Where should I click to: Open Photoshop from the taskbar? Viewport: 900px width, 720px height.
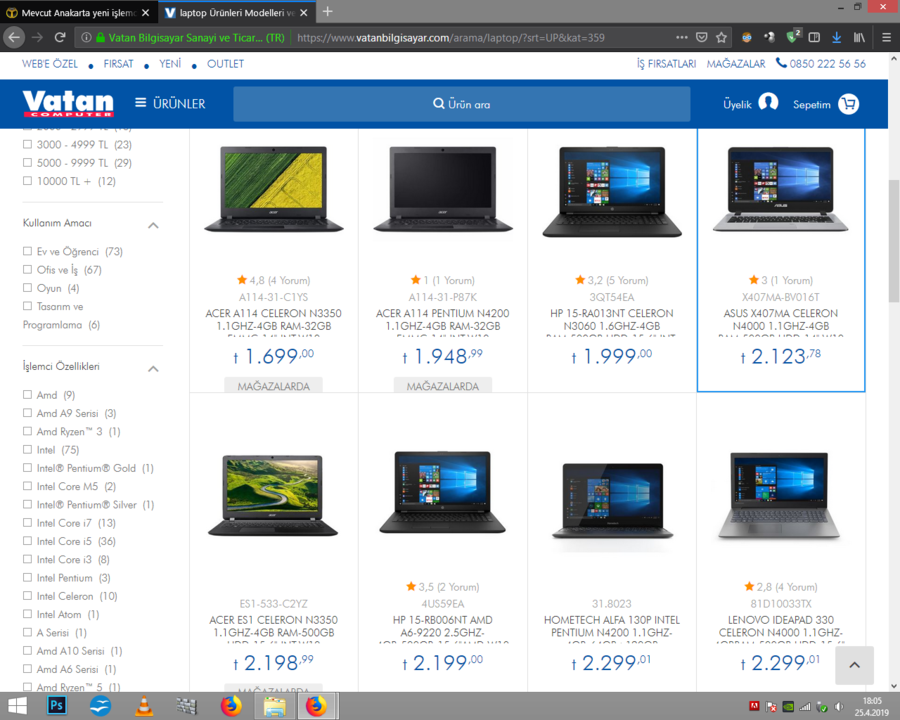[57, 705]
